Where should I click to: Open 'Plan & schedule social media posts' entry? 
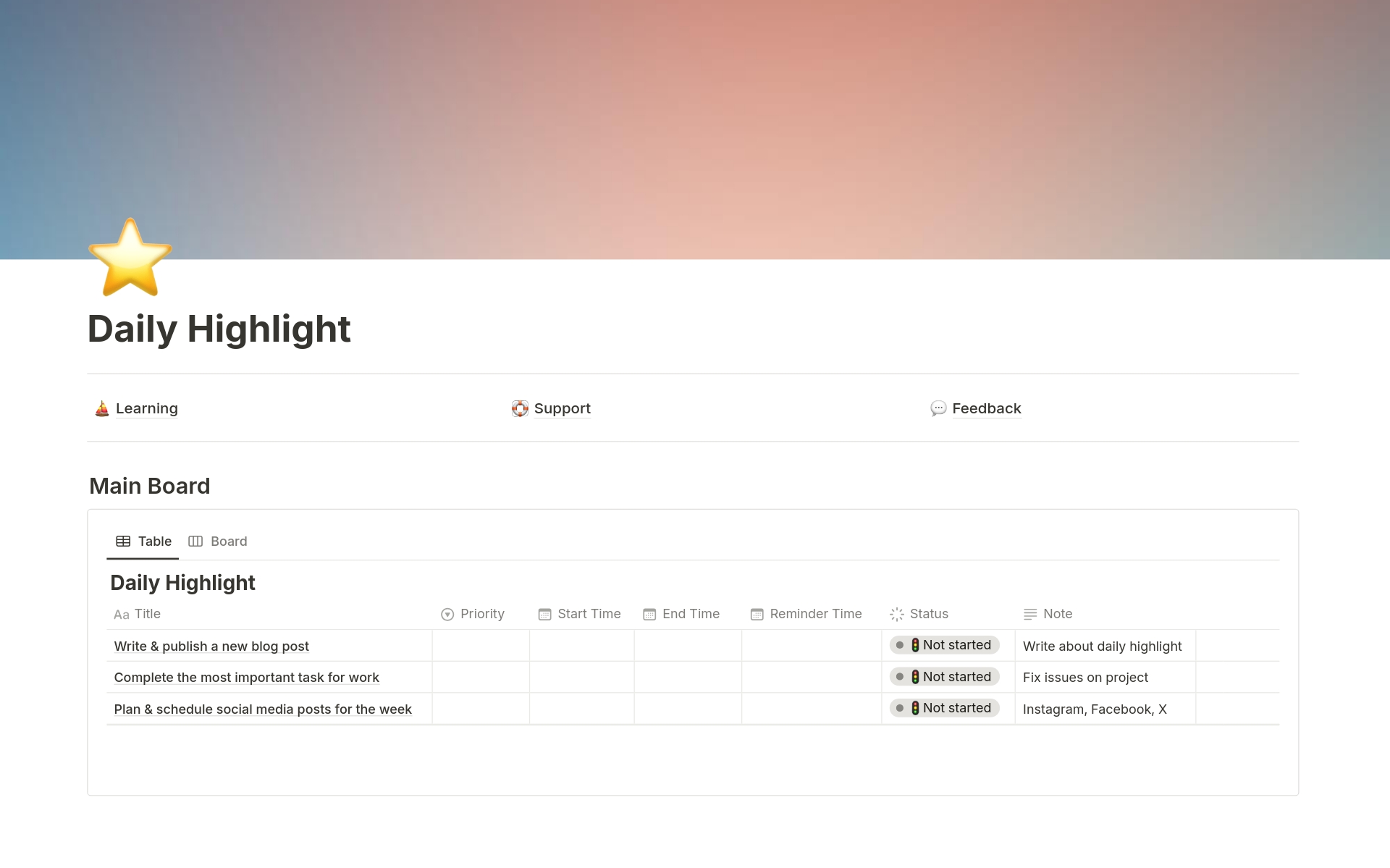[x=263, y=709]
